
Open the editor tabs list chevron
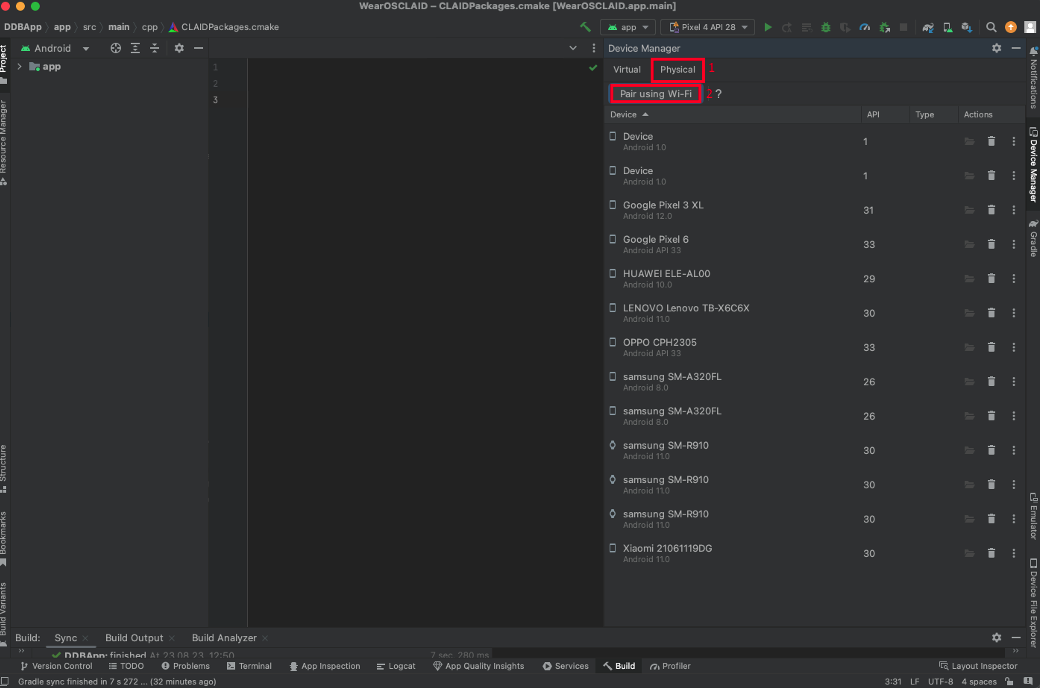tap(573, 48)
